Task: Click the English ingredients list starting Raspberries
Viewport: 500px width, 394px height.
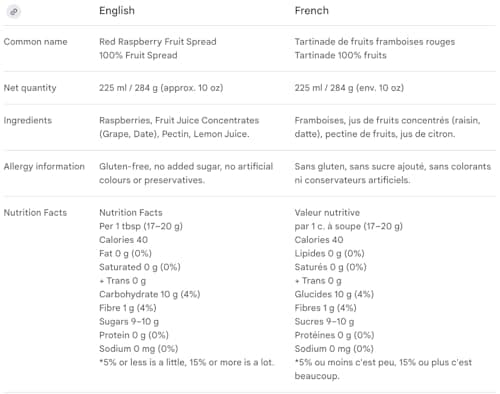Action: pos(179,127)
